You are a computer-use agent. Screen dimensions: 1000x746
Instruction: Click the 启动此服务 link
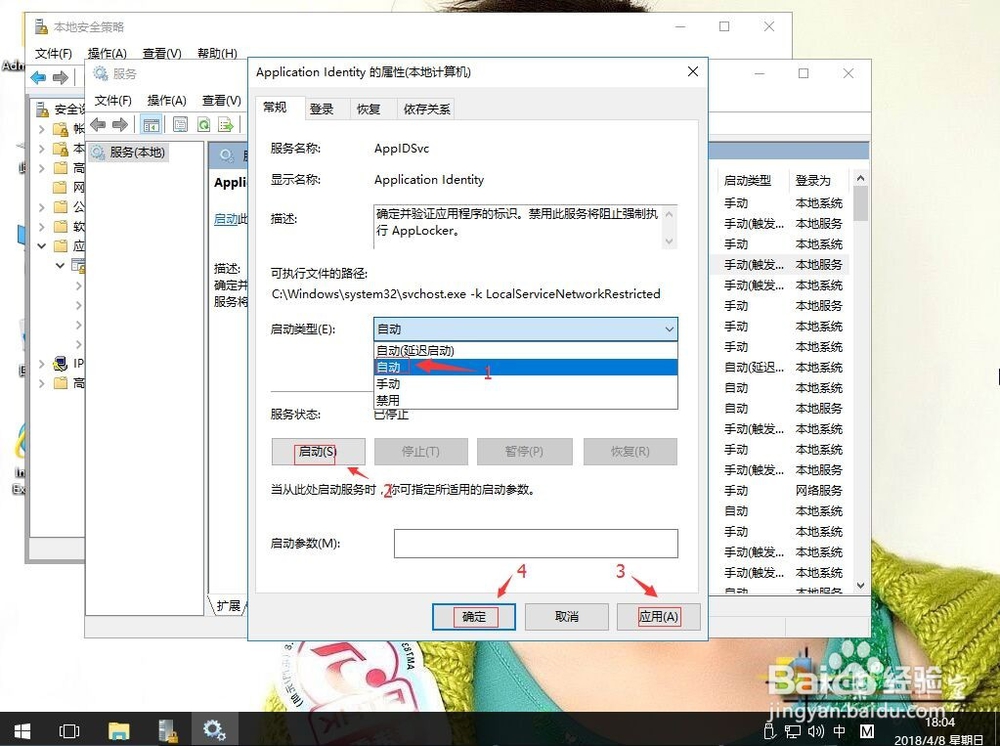point(228,218)
